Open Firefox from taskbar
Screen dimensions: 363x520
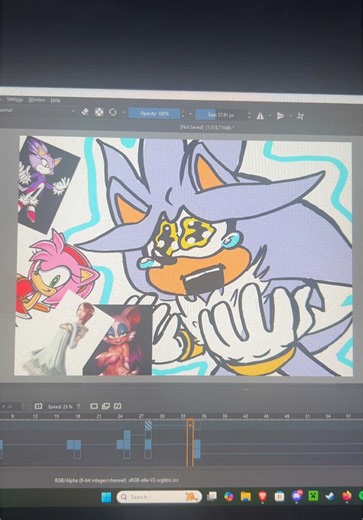pyautogui.click(x=347, y=496)
